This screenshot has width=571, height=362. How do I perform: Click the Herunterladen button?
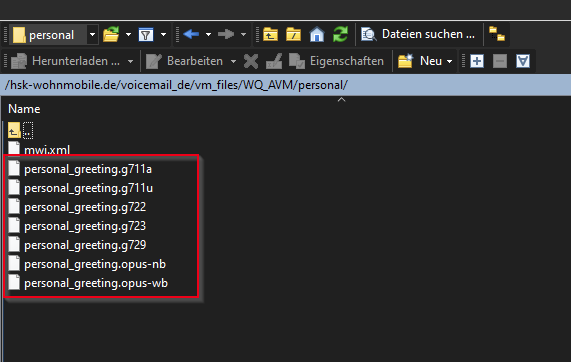(65, 61)
